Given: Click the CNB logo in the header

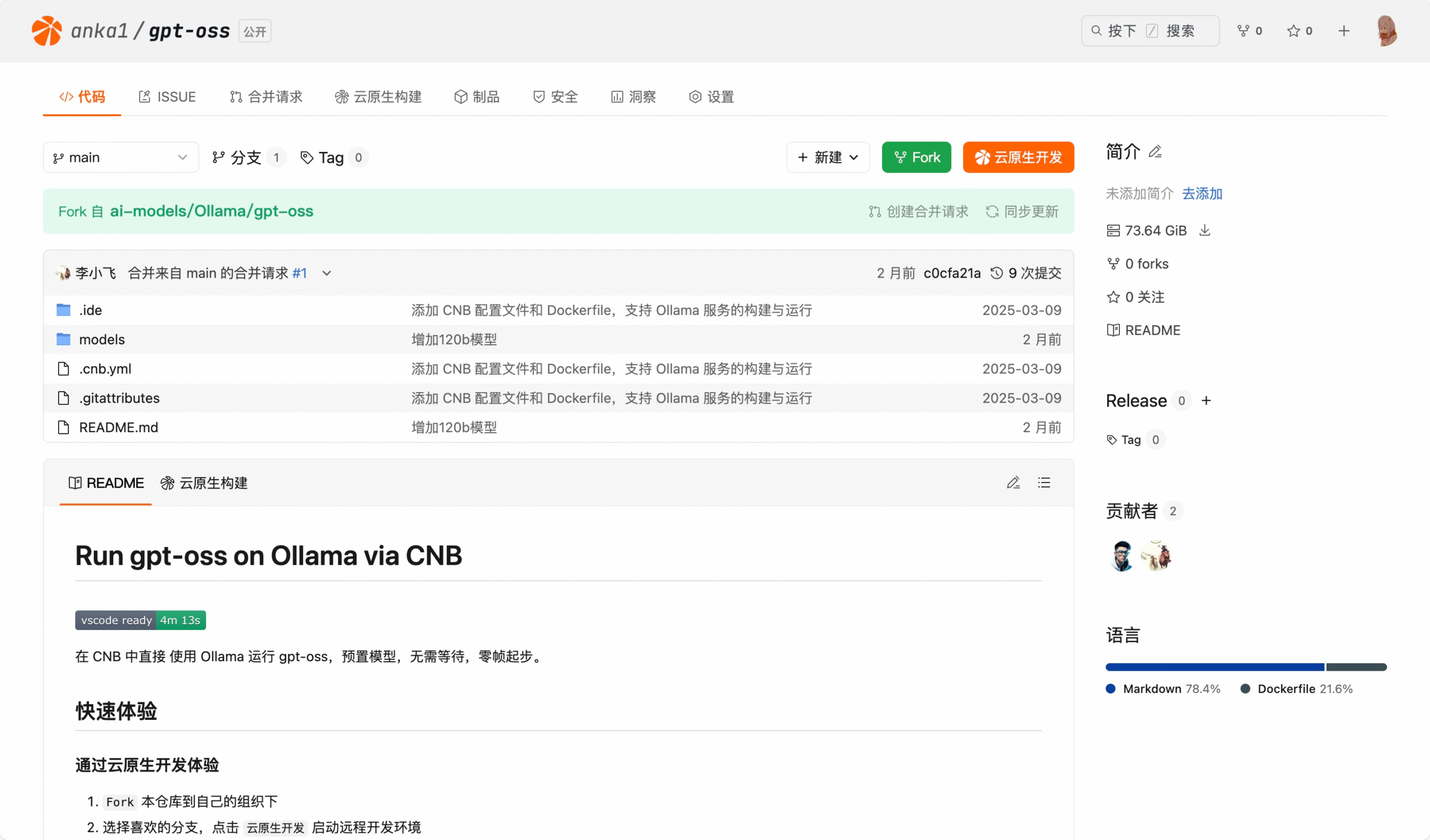Looking at the screenshot, I should pyautogui.click(x=46, y=31).
